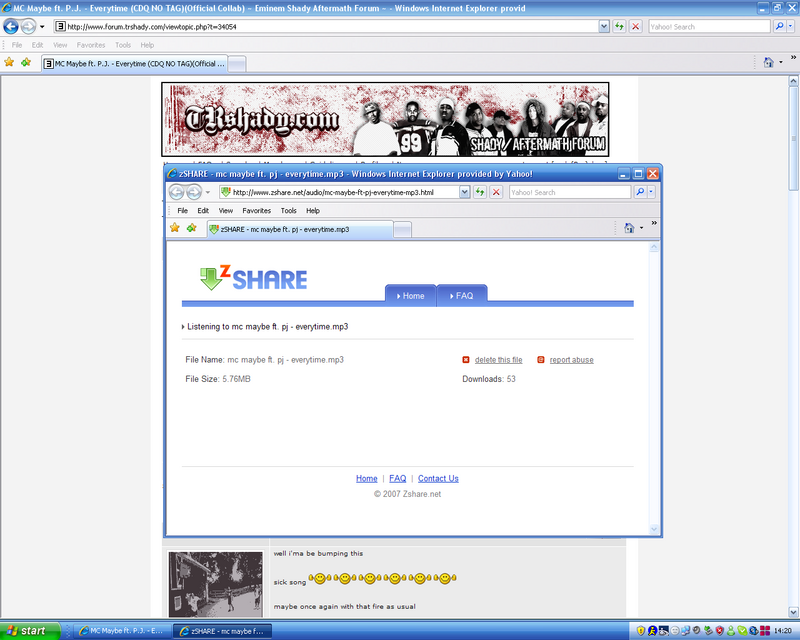Click the yellow shield tray icon
This screenshot has width=800, height=640.
point(641,631)
